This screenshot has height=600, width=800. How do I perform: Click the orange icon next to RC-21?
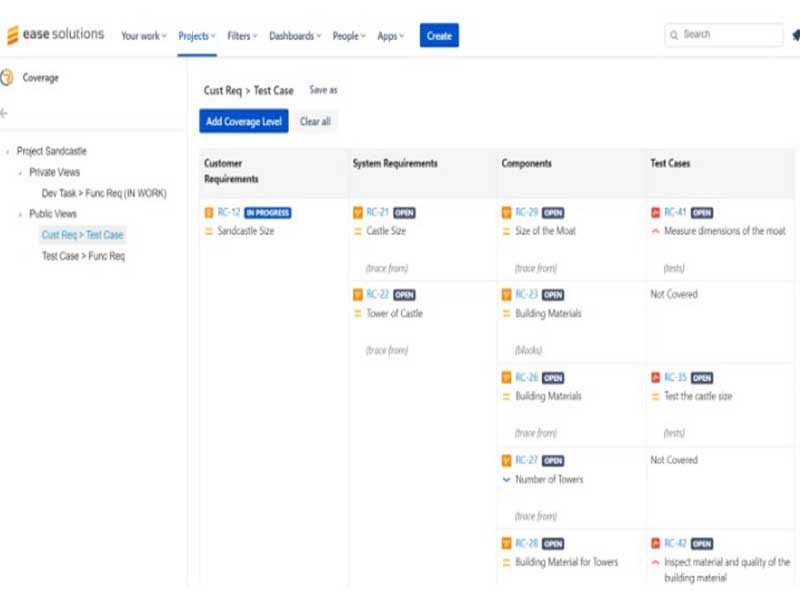[x=358, y=212]
